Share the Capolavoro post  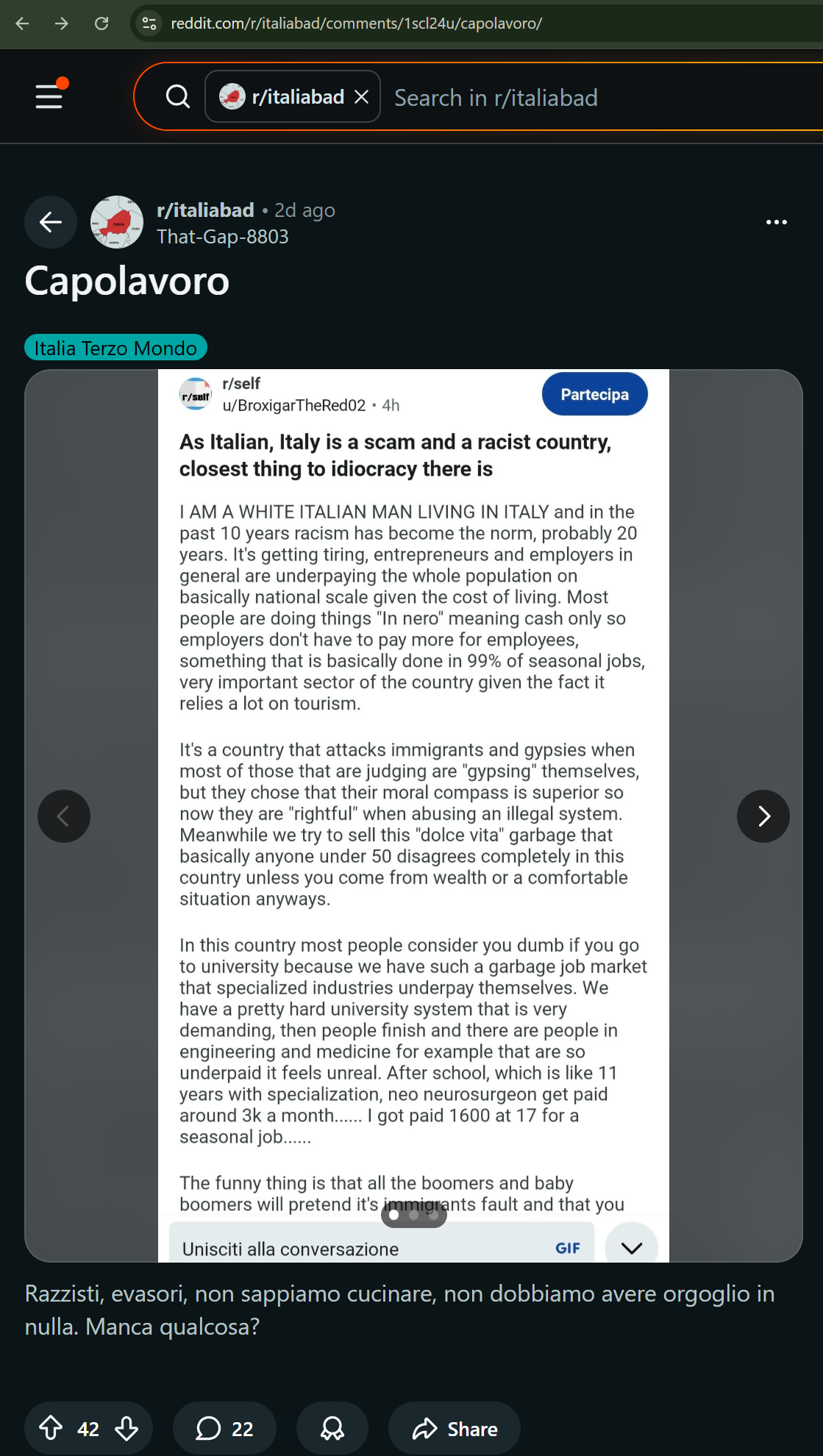[x=455, y=1428]
